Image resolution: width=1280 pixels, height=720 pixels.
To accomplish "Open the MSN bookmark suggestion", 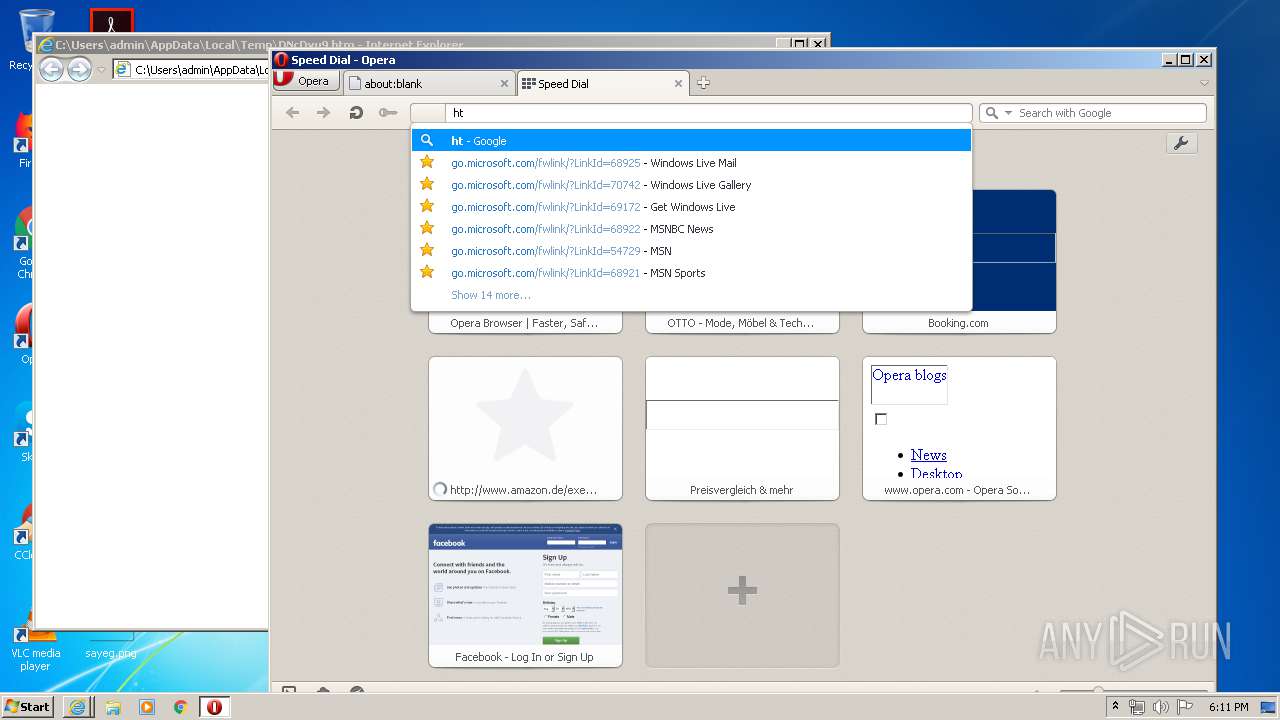I will [691, 251].
